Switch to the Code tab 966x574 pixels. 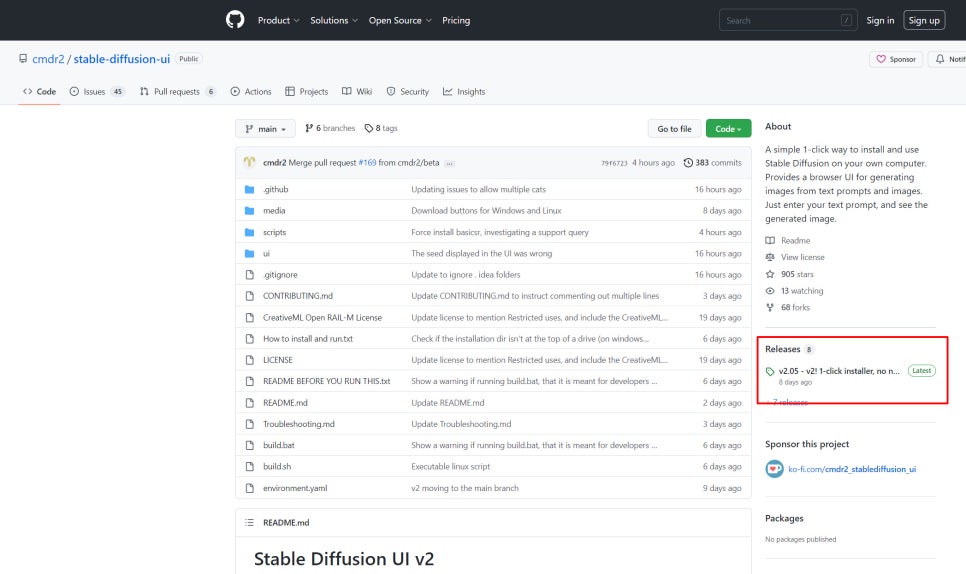39,91
